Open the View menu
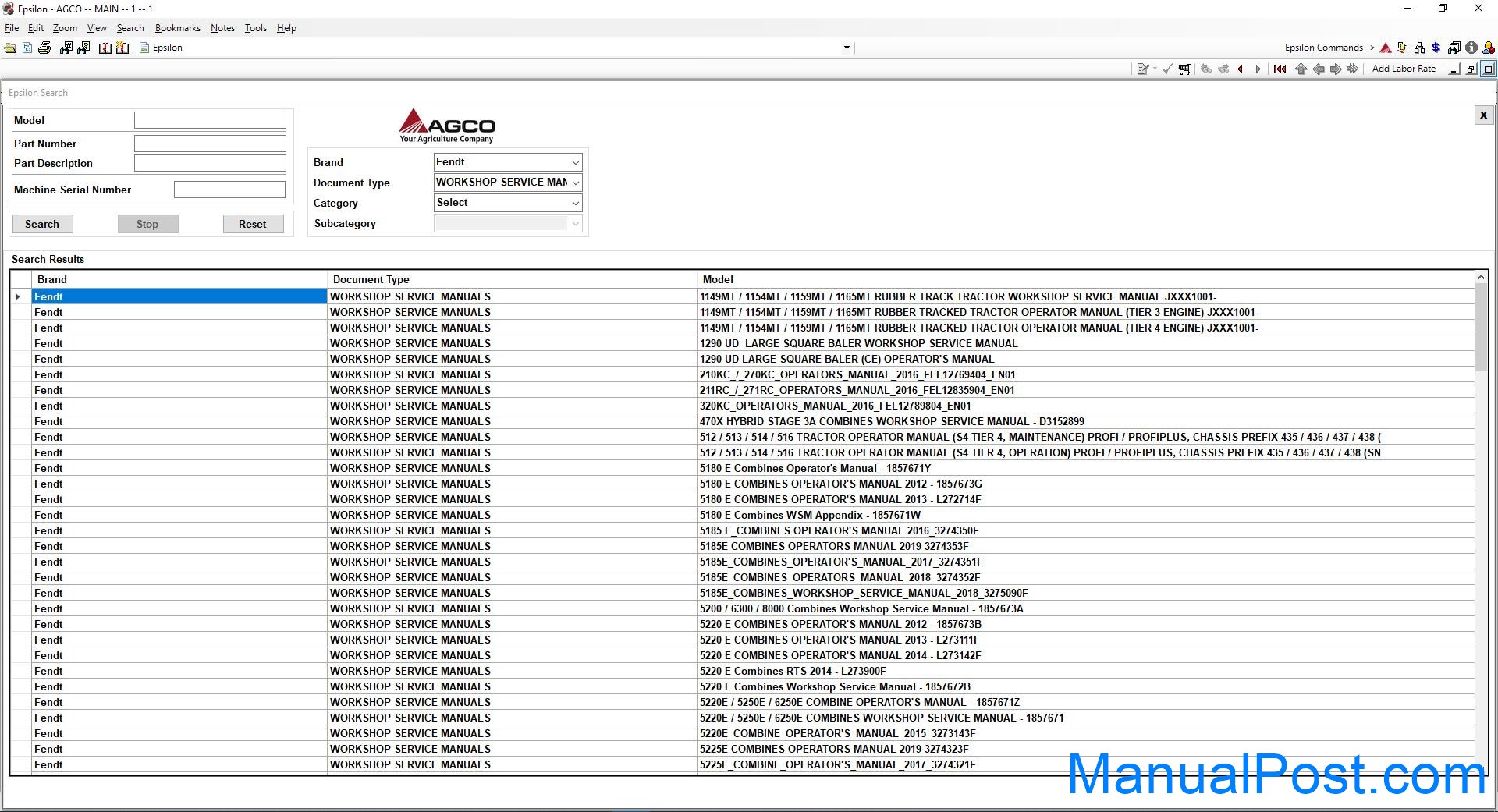Image resolution: width=1498 pixels, height=812 pixels. [97, 28]
